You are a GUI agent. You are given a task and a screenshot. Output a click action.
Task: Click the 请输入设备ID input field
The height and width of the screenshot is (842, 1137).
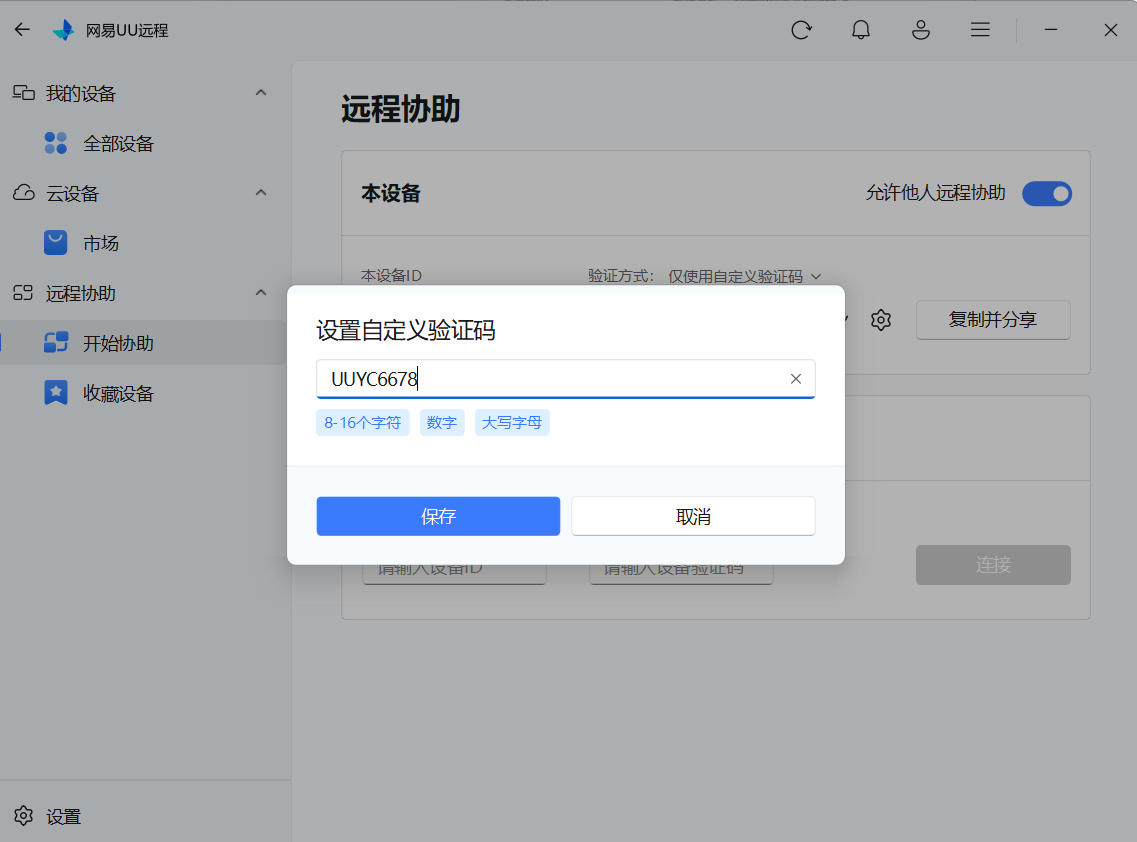454,573
